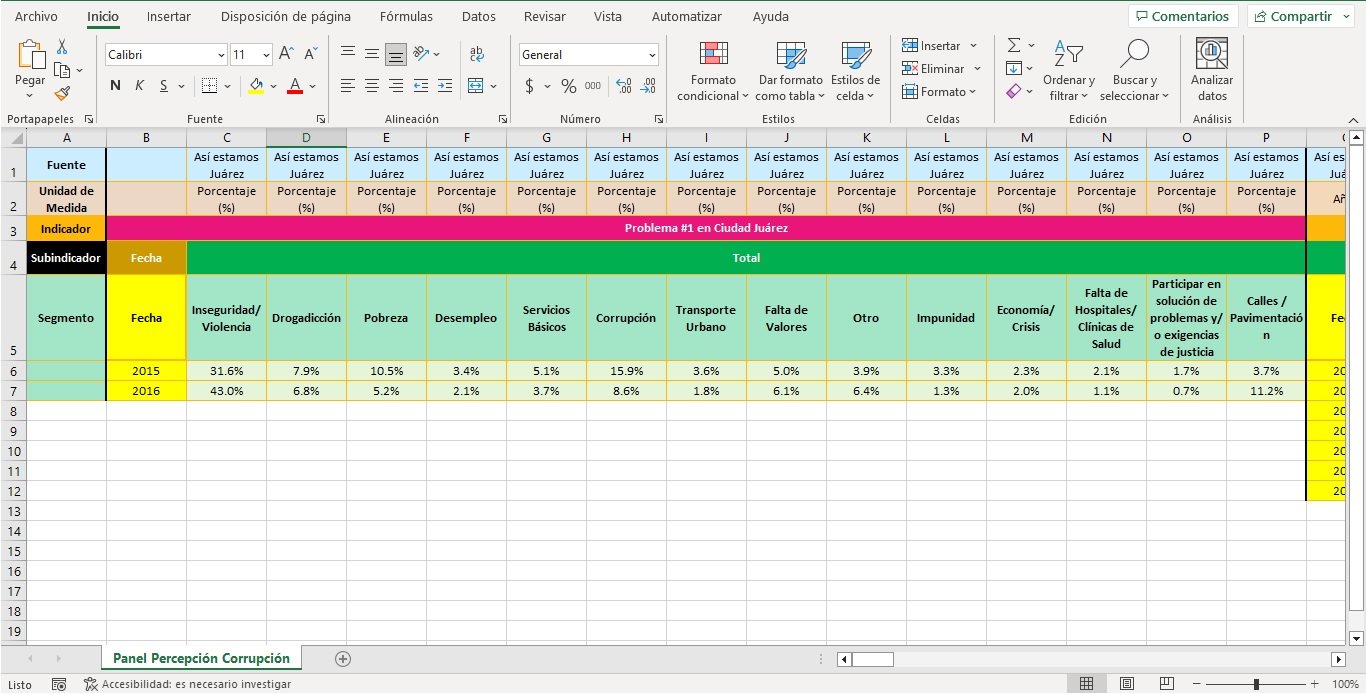
Task: Click the text orientation icon
Action: click(x=421, y=54)
